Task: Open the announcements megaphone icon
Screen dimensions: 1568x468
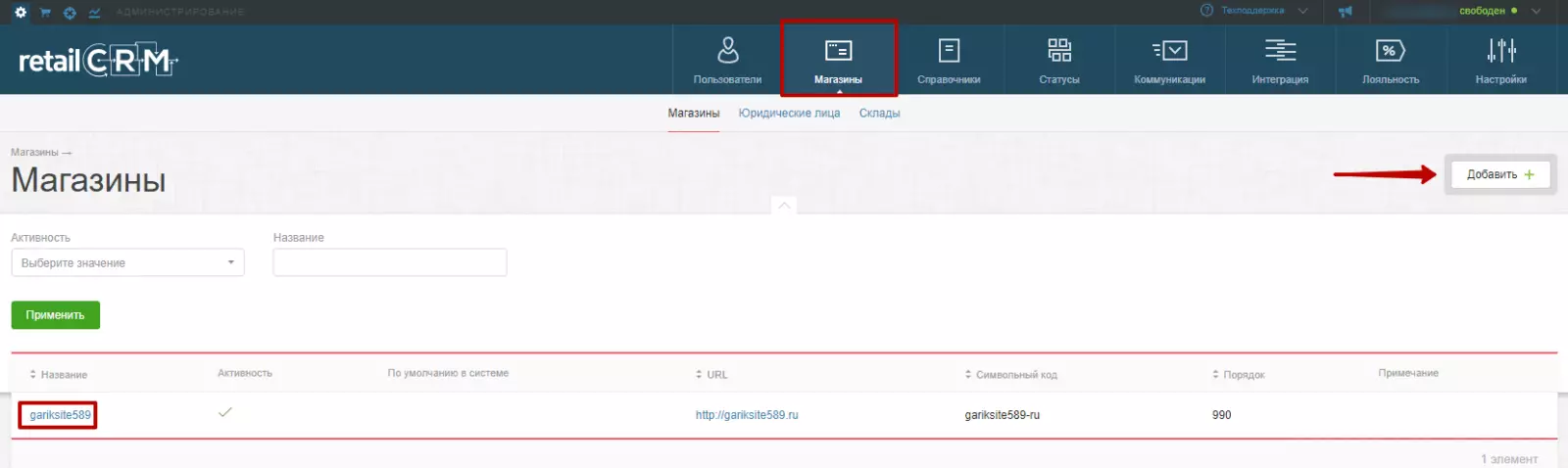Action: point(1345,12)
